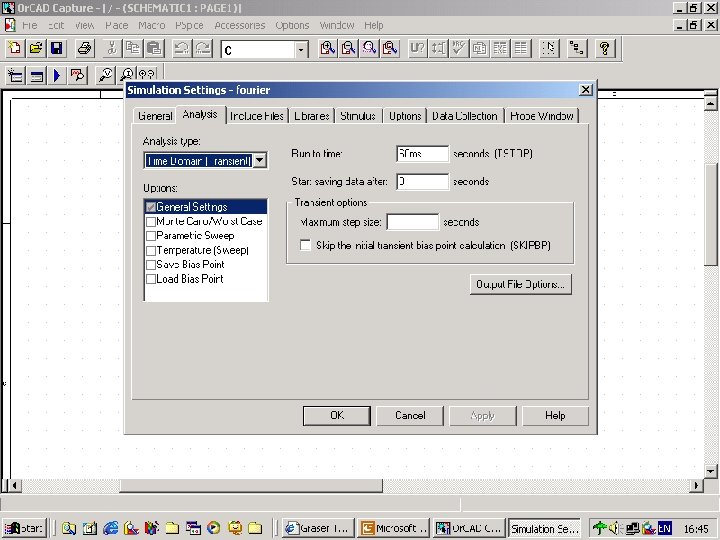Screen dimensions: 720x540
Task: Open the Accessories menu
Action: (x=240, y=25)
